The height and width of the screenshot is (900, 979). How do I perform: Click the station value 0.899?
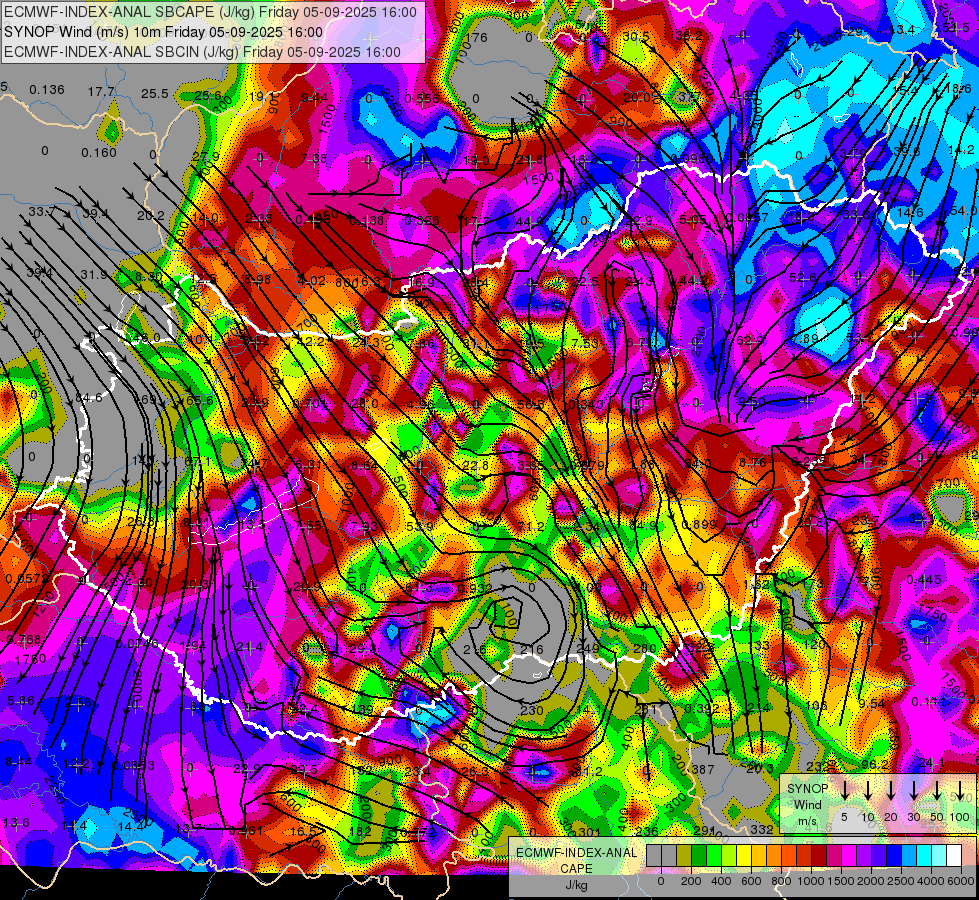699,524
